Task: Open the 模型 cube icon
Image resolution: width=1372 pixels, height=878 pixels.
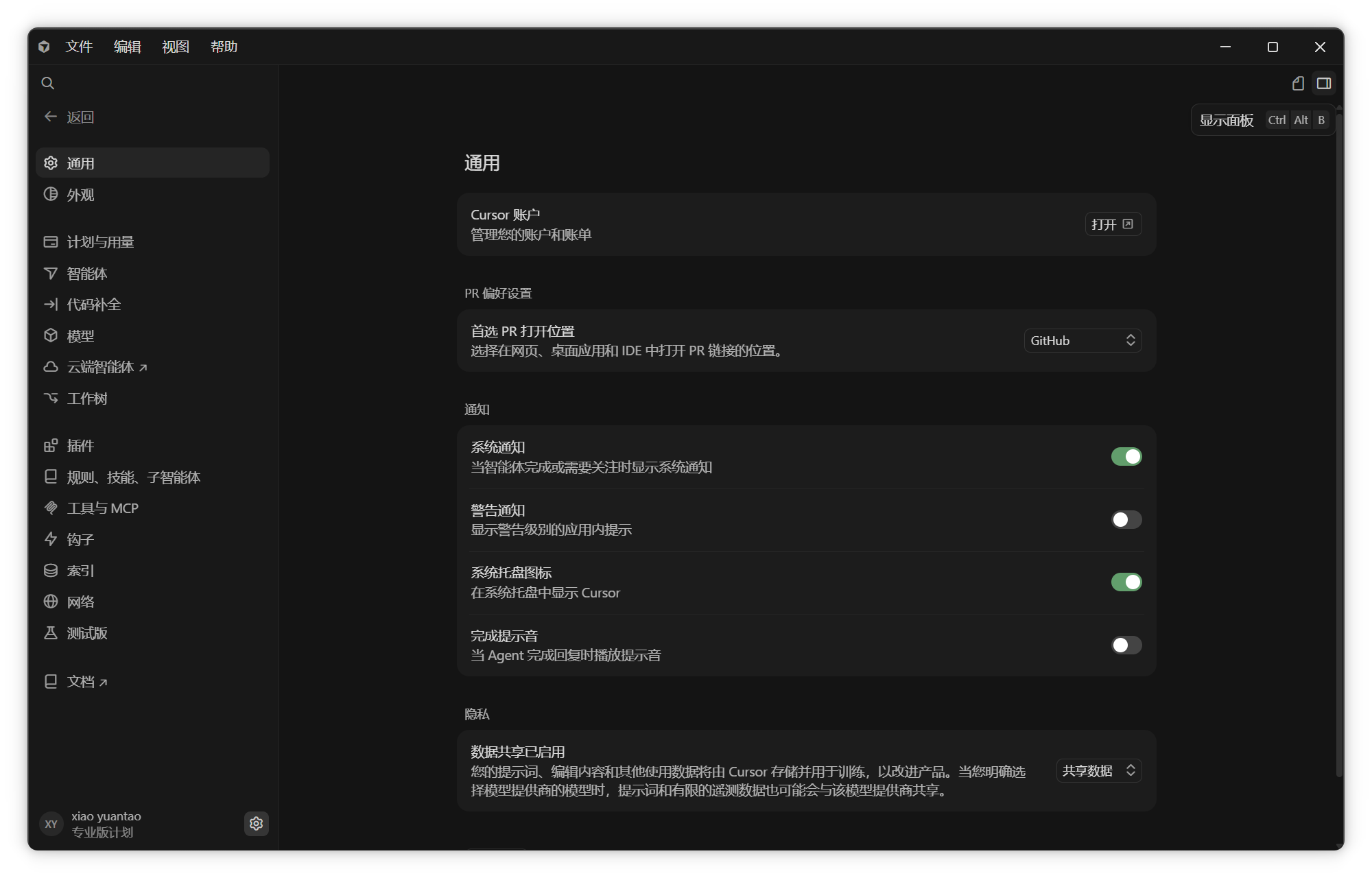Action: click(51, 335)
